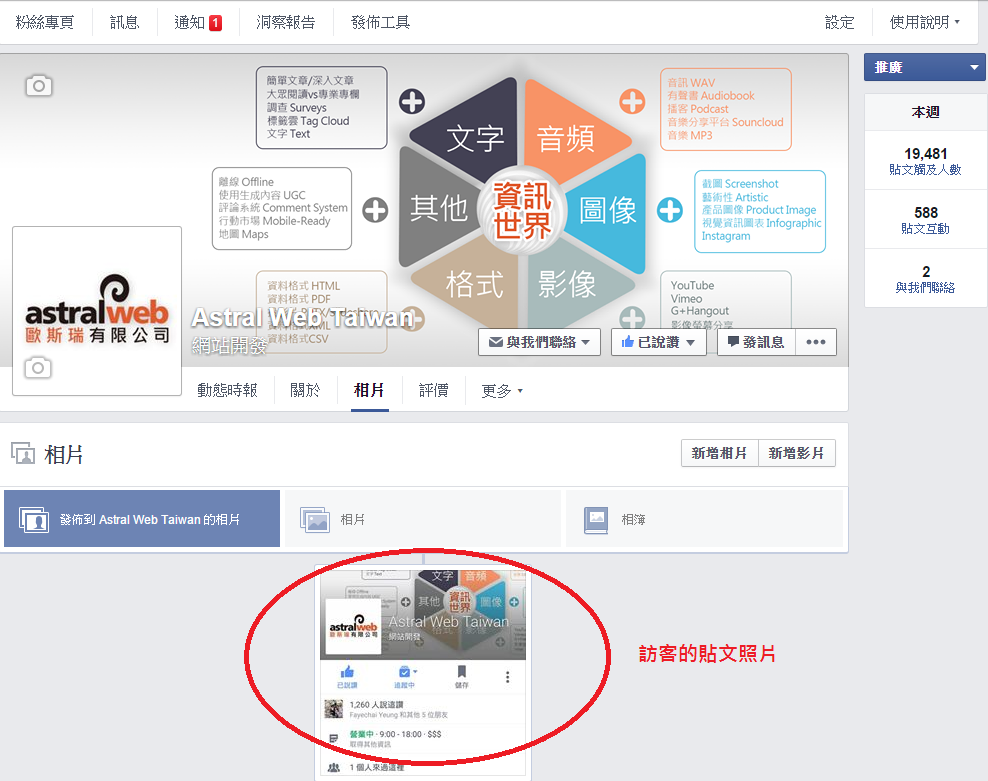Image resolution: width=988 pixels, height=781 pixels.
Task: Click 貼文互動 link
Action: (925, 229)
